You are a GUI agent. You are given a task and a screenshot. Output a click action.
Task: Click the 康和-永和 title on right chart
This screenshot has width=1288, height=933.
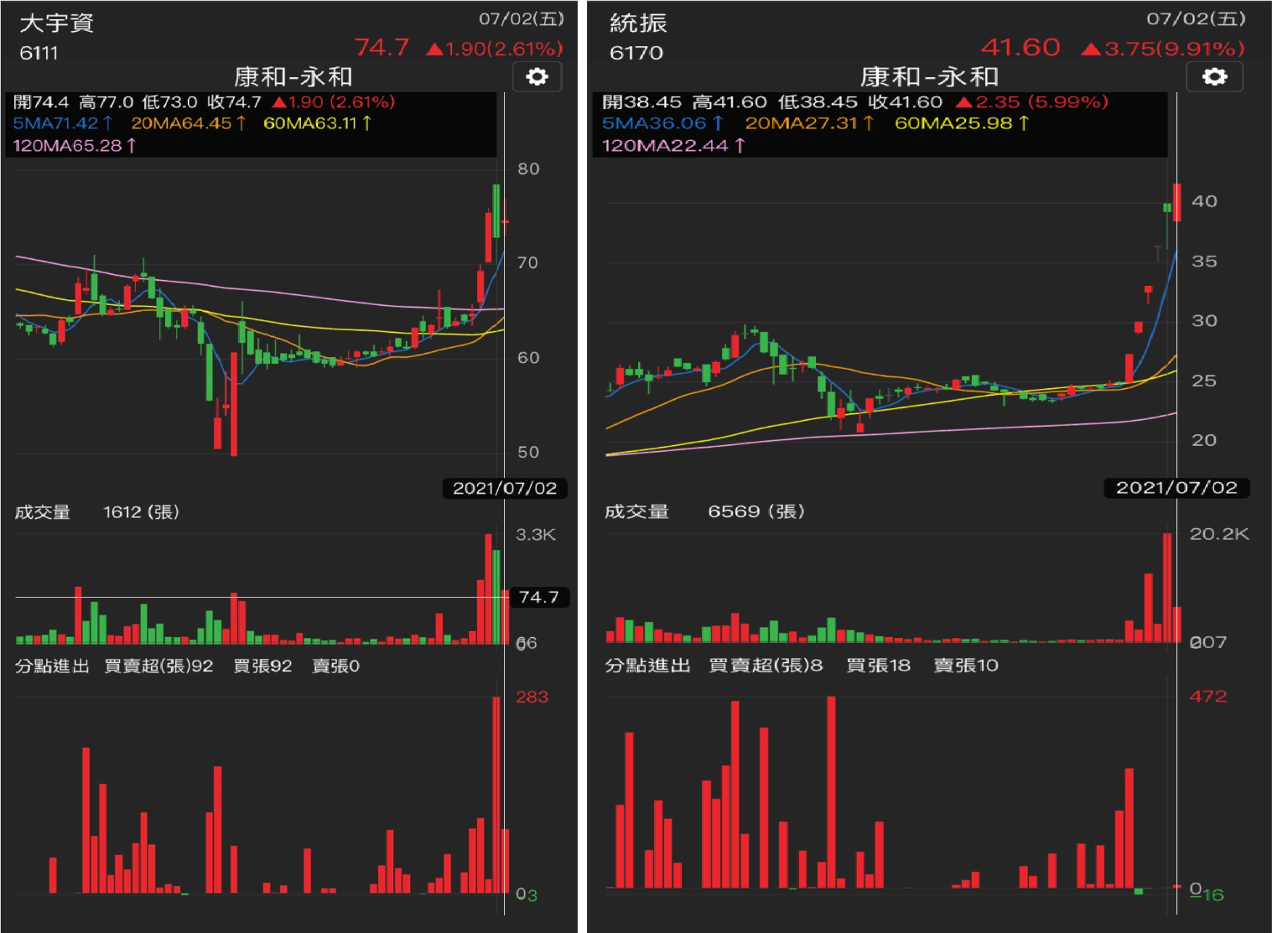(928, 77)
